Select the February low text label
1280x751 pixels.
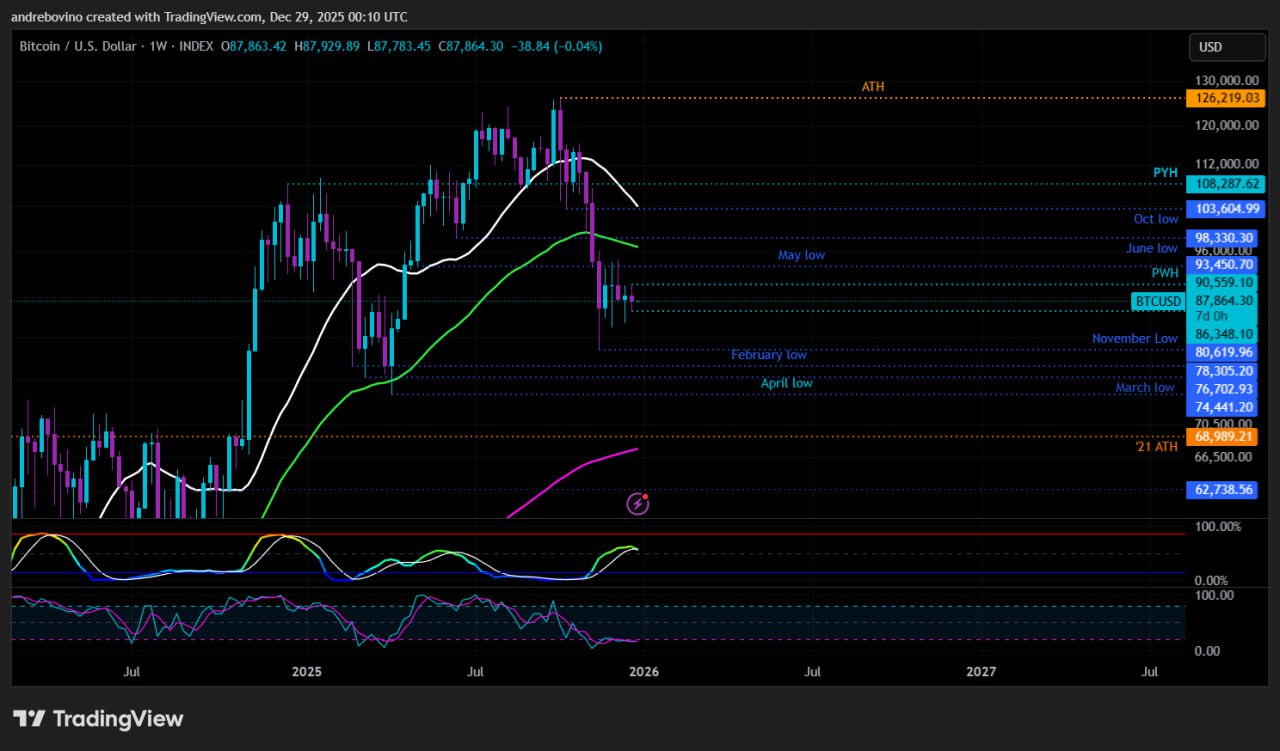768,355
